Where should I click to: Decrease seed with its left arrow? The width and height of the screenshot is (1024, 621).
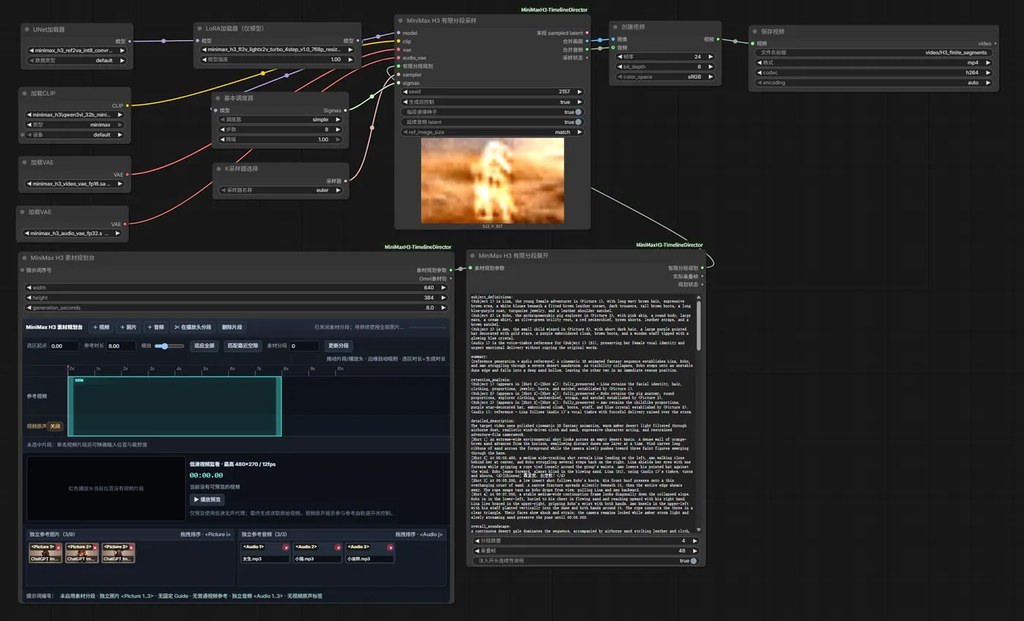[x=406, y=92]
